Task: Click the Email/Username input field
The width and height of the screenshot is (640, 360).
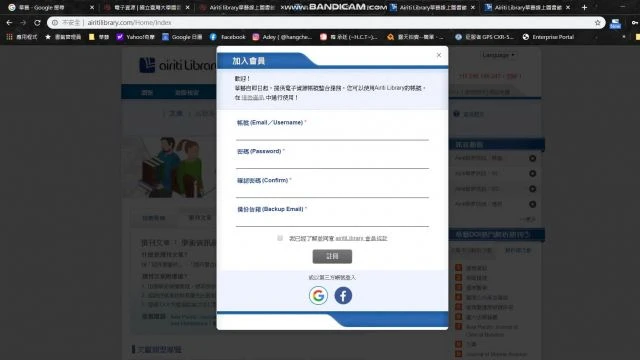Action: (x=332, y=134)
